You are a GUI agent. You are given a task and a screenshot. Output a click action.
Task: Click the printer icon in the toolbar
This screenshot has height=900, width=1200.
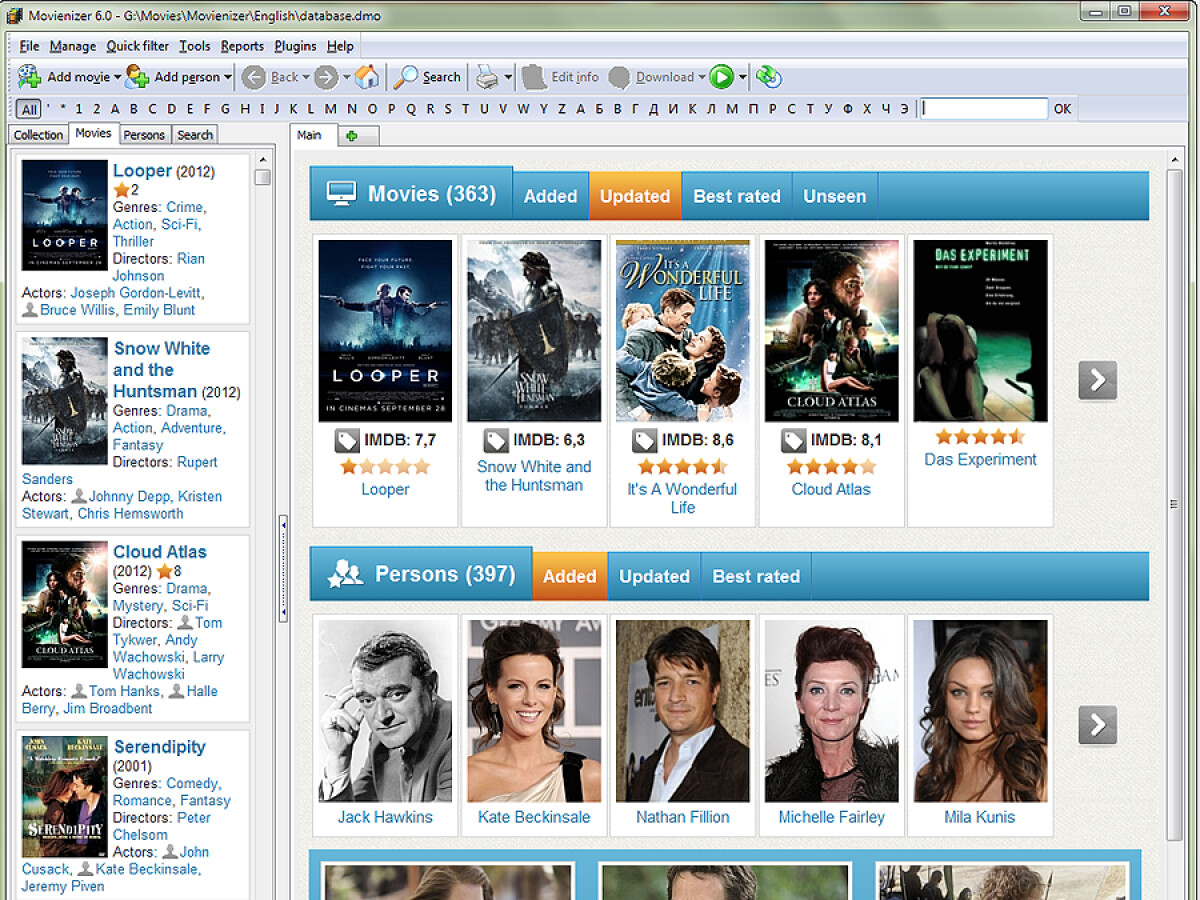[486, 77]
